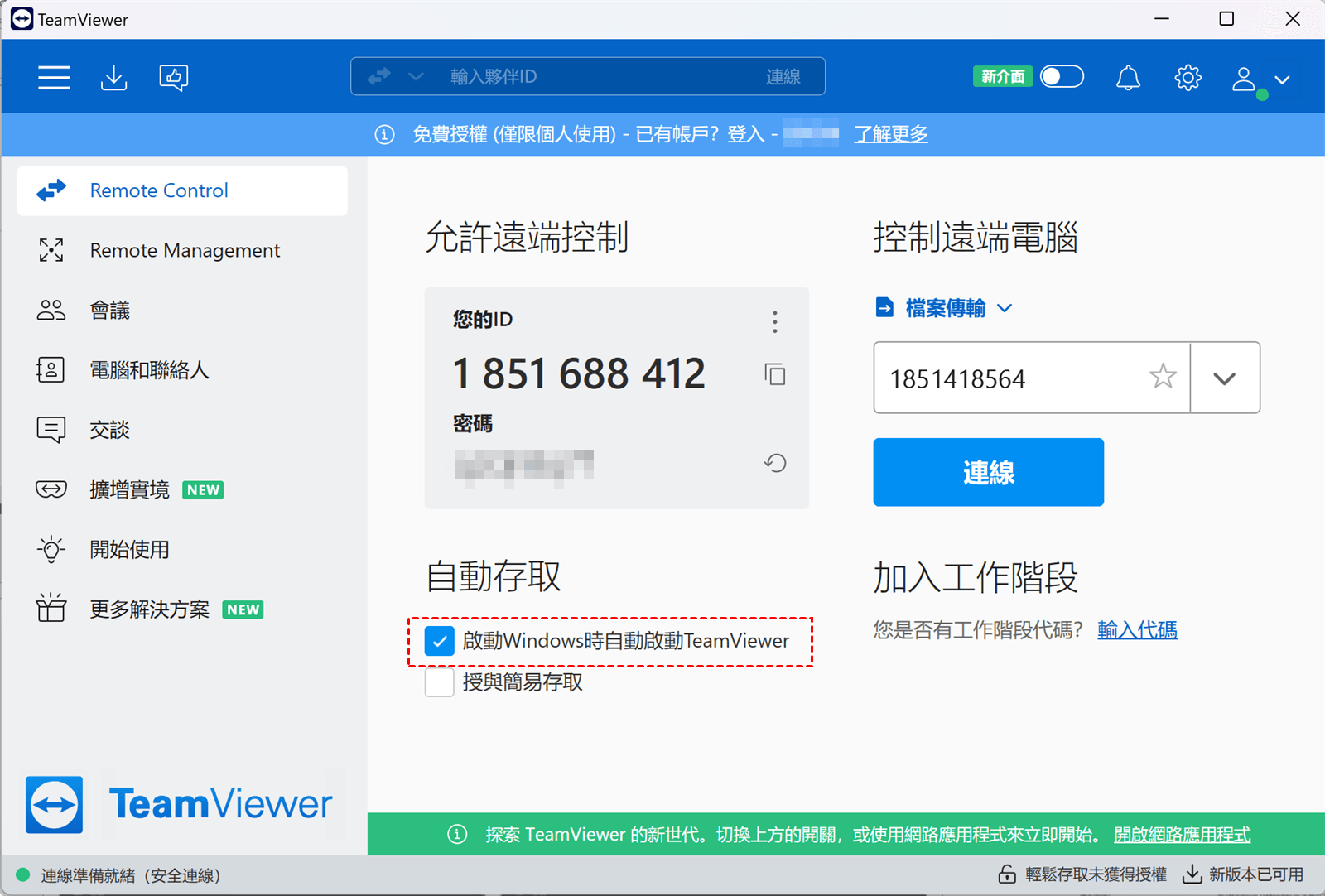Toggle the 新介面 new interface switch

click(x=1062, y=77)
